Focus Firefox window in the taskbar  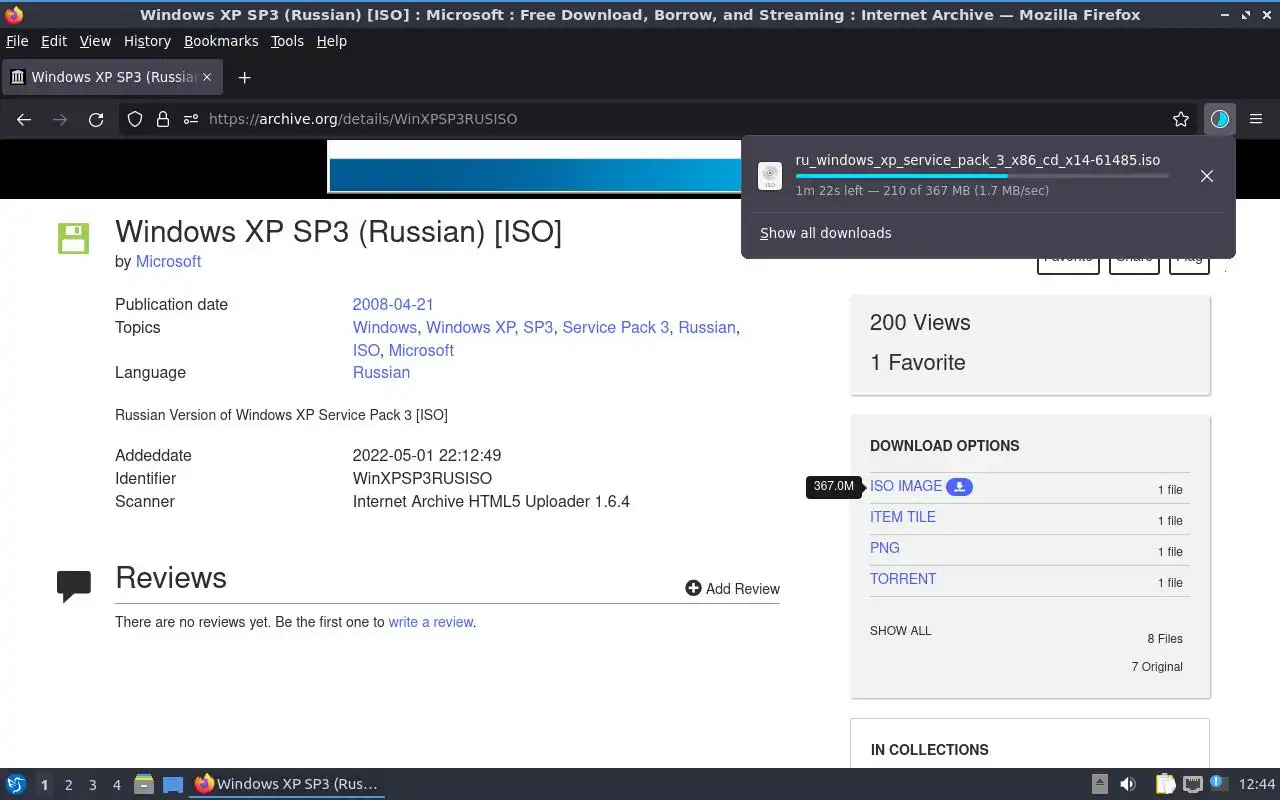click(287, 784)
